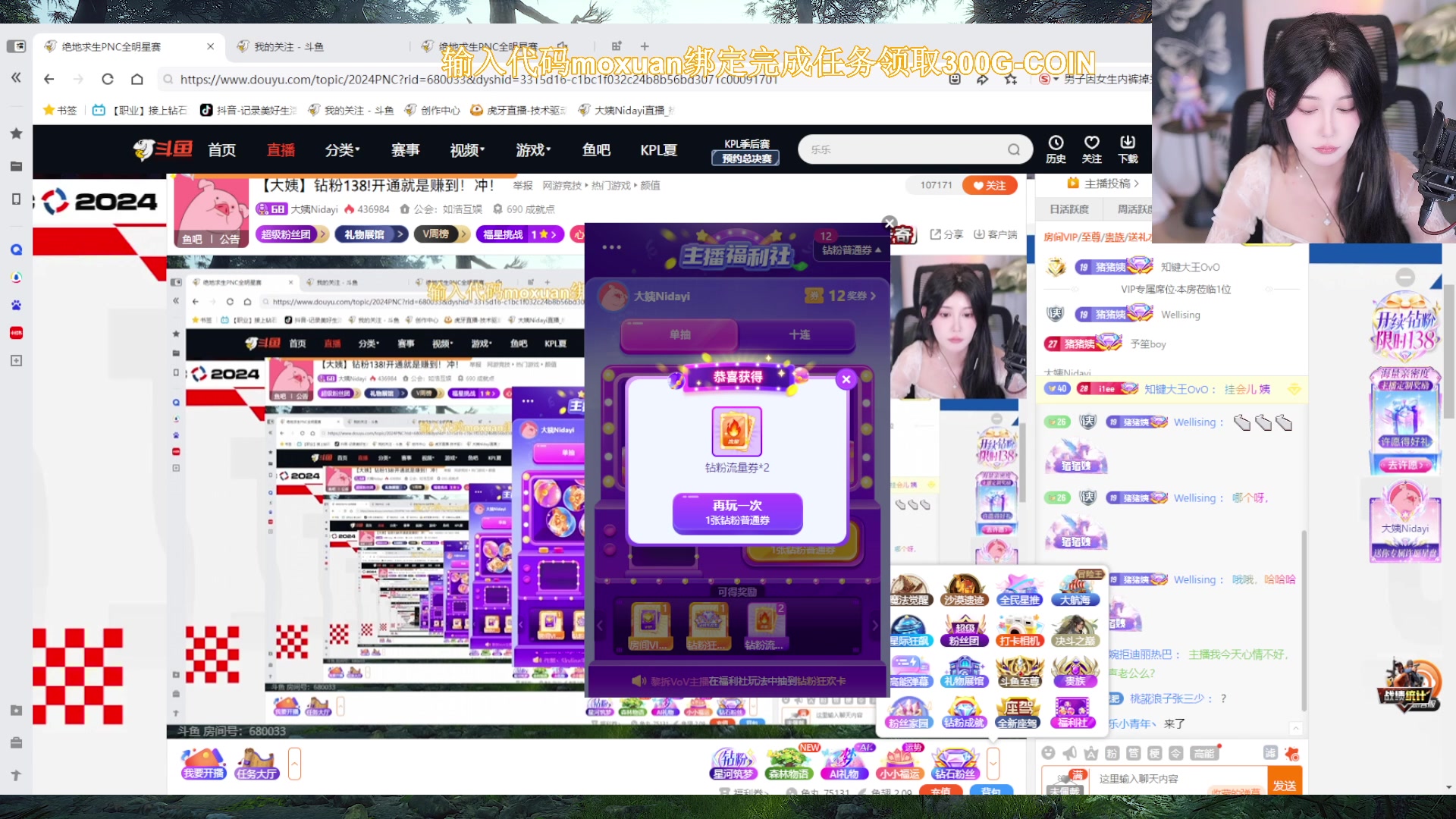Open the 粉丝家园 icon
1456x819 pixels.
(x=909, y=713)
